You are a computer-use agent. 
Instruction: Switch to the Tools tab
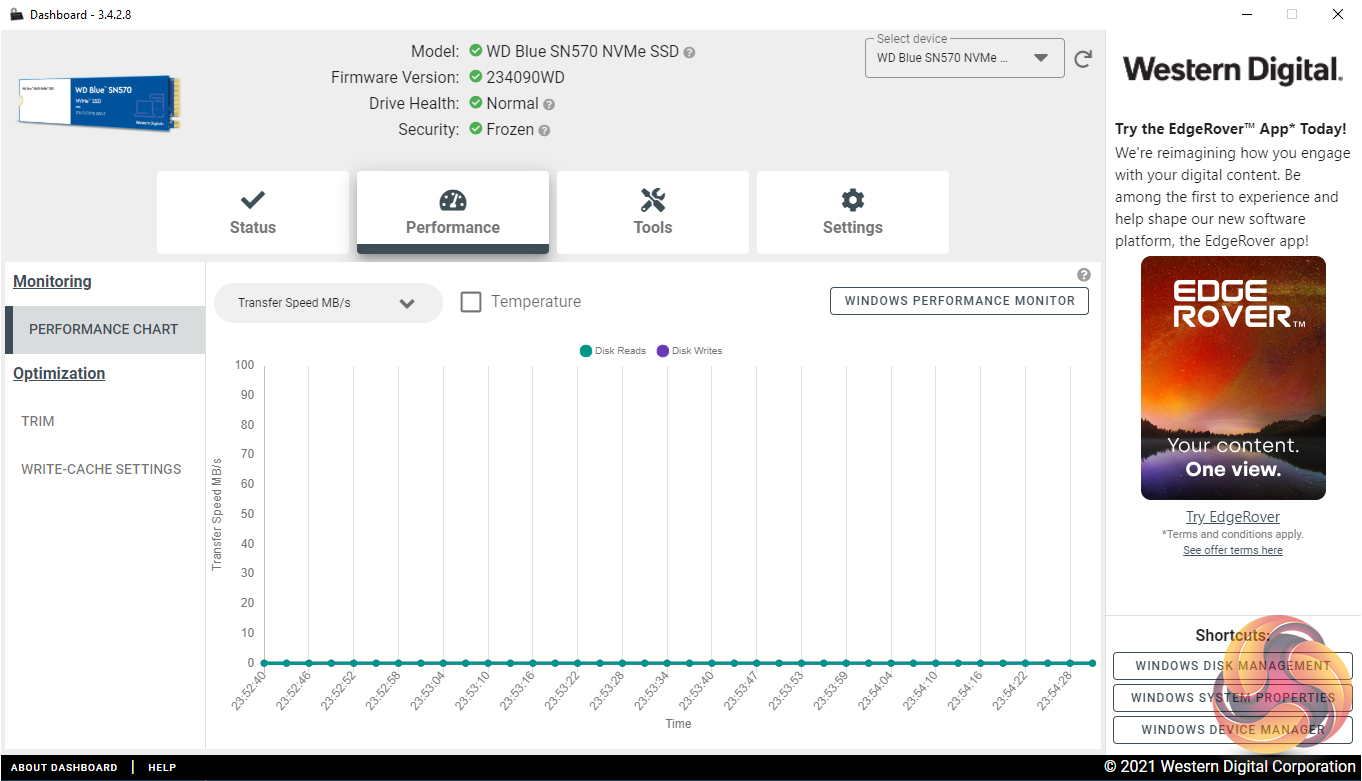[653, 212]
